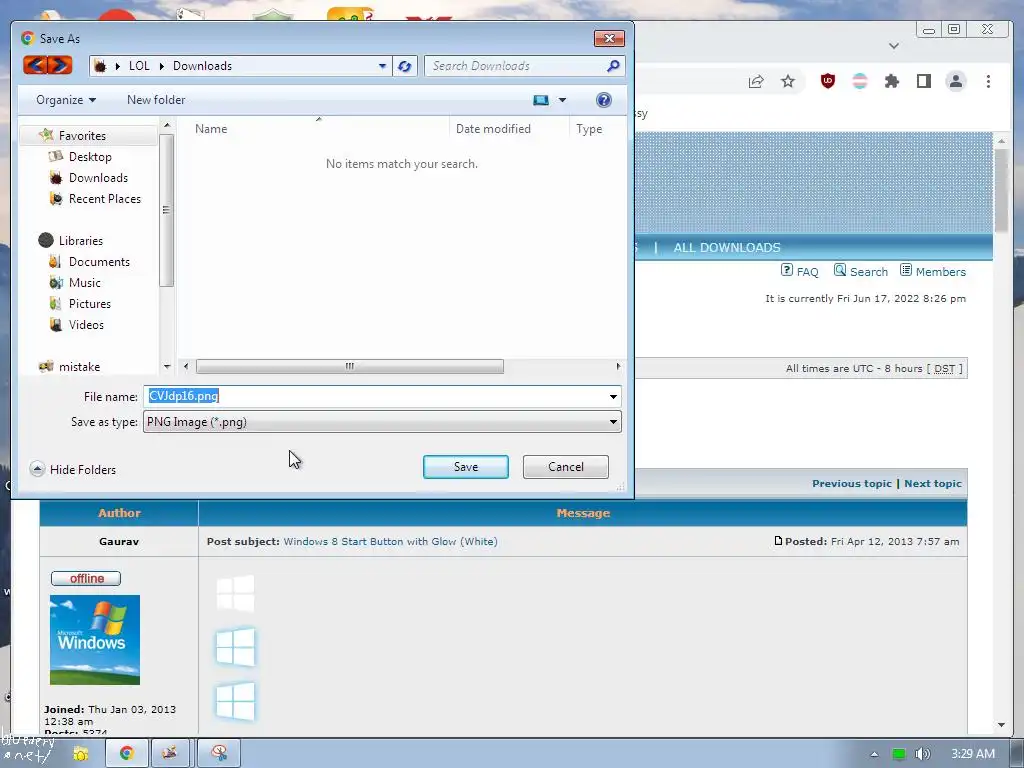Screen dimensions: 1024x768
Task: Click the first white Windows logo image
Action: pyautogui.click(x=236, y=593)
